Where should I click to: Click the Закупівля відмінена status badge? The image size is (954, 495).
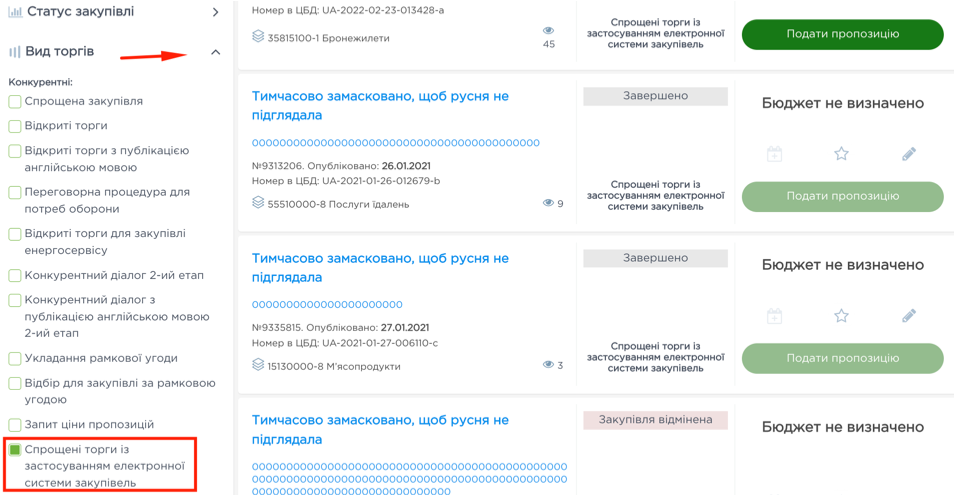click(655, 420)
